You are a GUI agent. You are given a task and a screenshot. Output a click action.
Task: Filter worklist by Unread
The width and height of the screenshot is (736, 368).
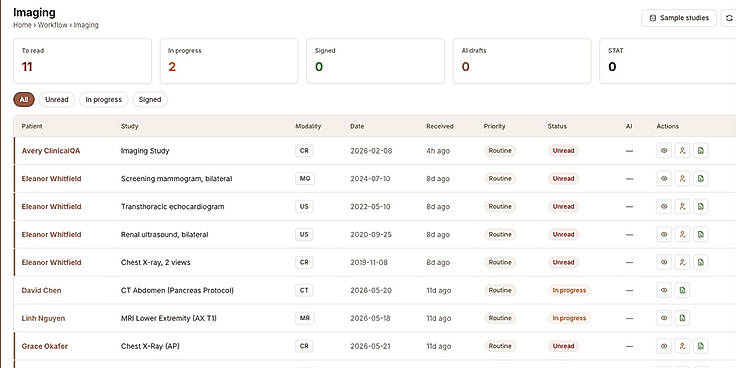[x=57, y=100]
